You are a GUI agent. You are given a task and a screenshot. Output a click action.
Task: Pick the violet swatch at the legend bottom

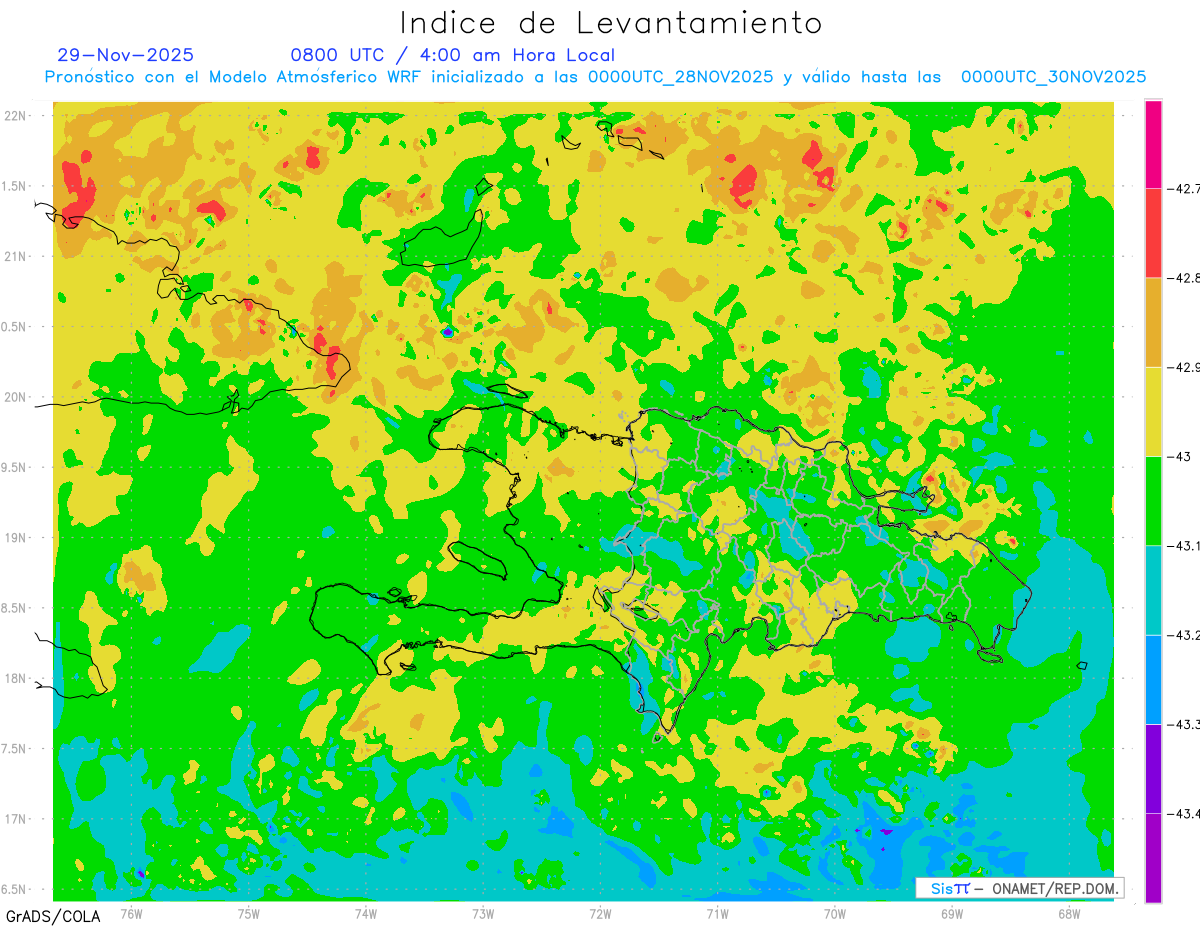pos(1153,857)
